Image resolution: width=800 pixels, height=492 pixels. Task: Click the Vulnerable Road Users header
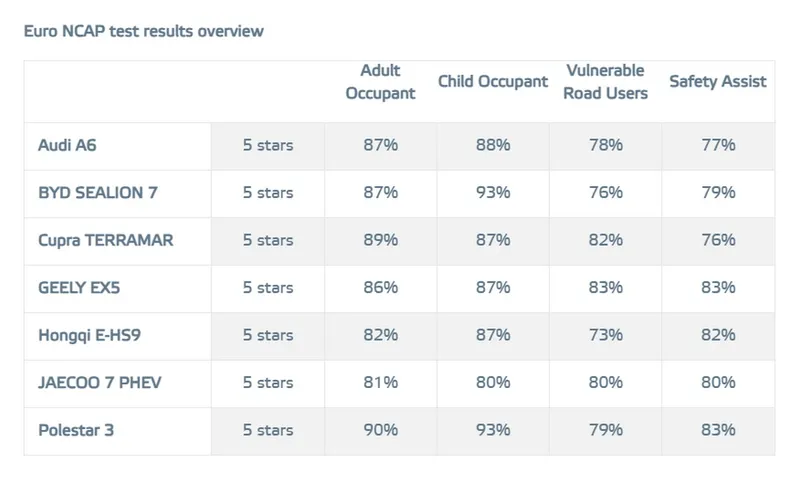(606, 81)
